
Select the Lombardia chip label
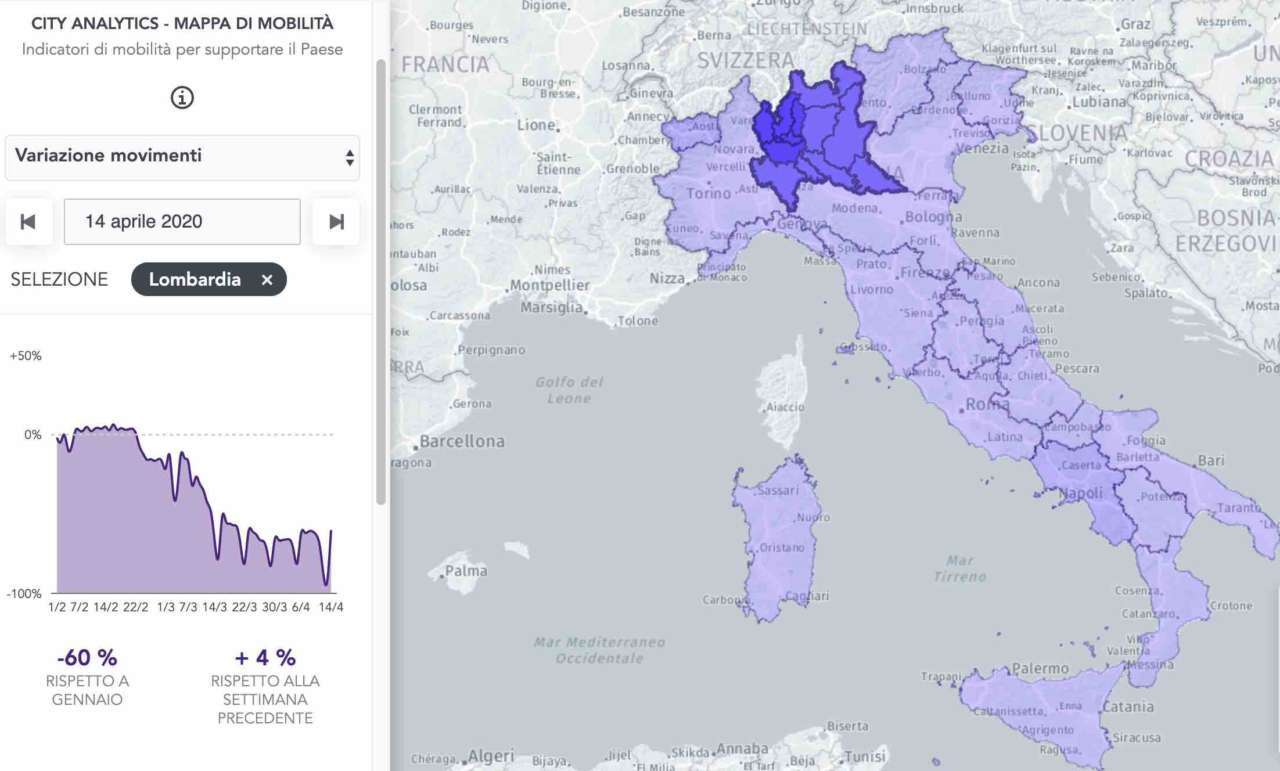(195, 280)
